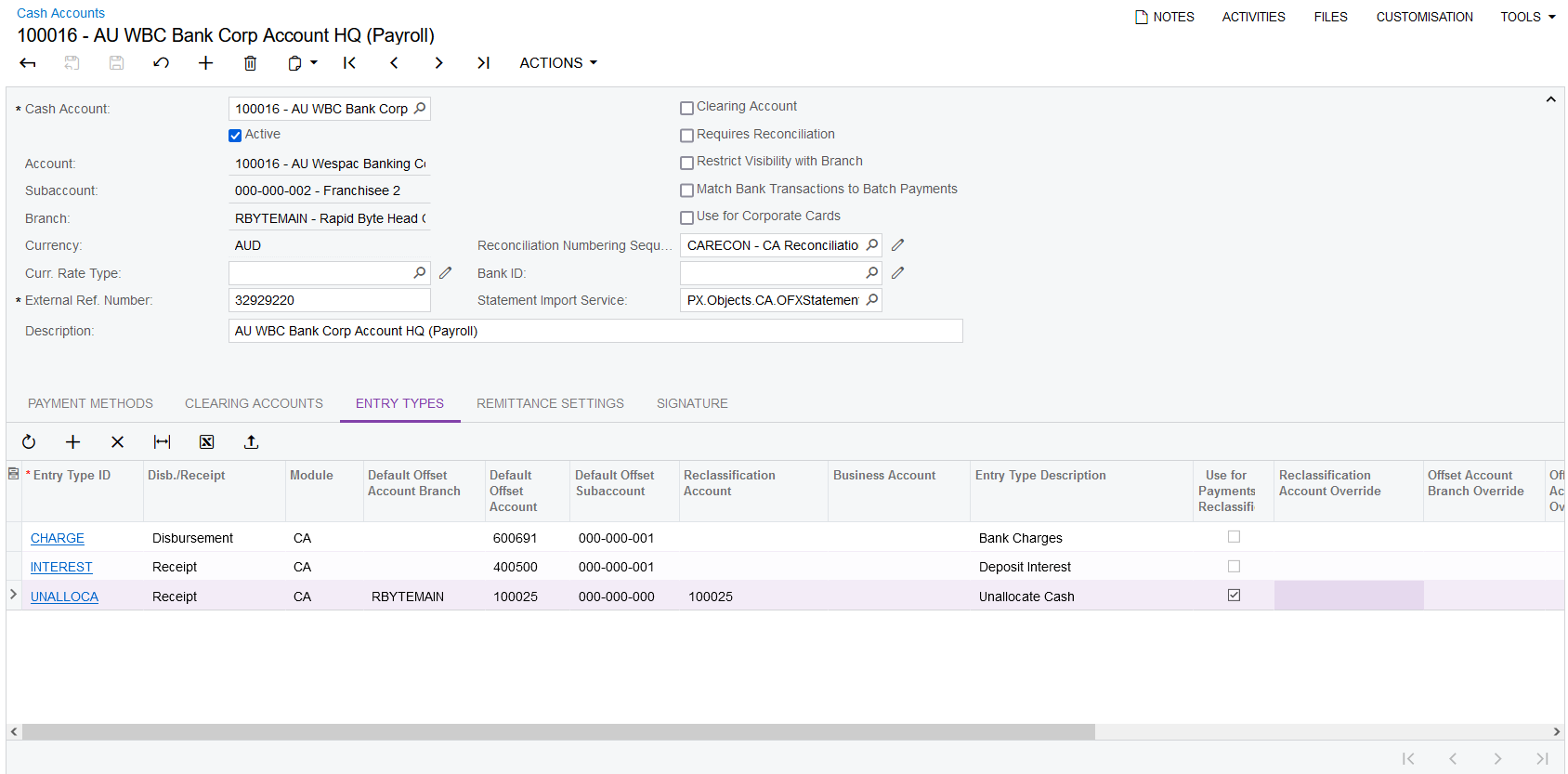The height and width of the screenshot is (774, 1568).
Task: Click the Cash Accounts breadcrumb link
Action: (x=60, y=13)
